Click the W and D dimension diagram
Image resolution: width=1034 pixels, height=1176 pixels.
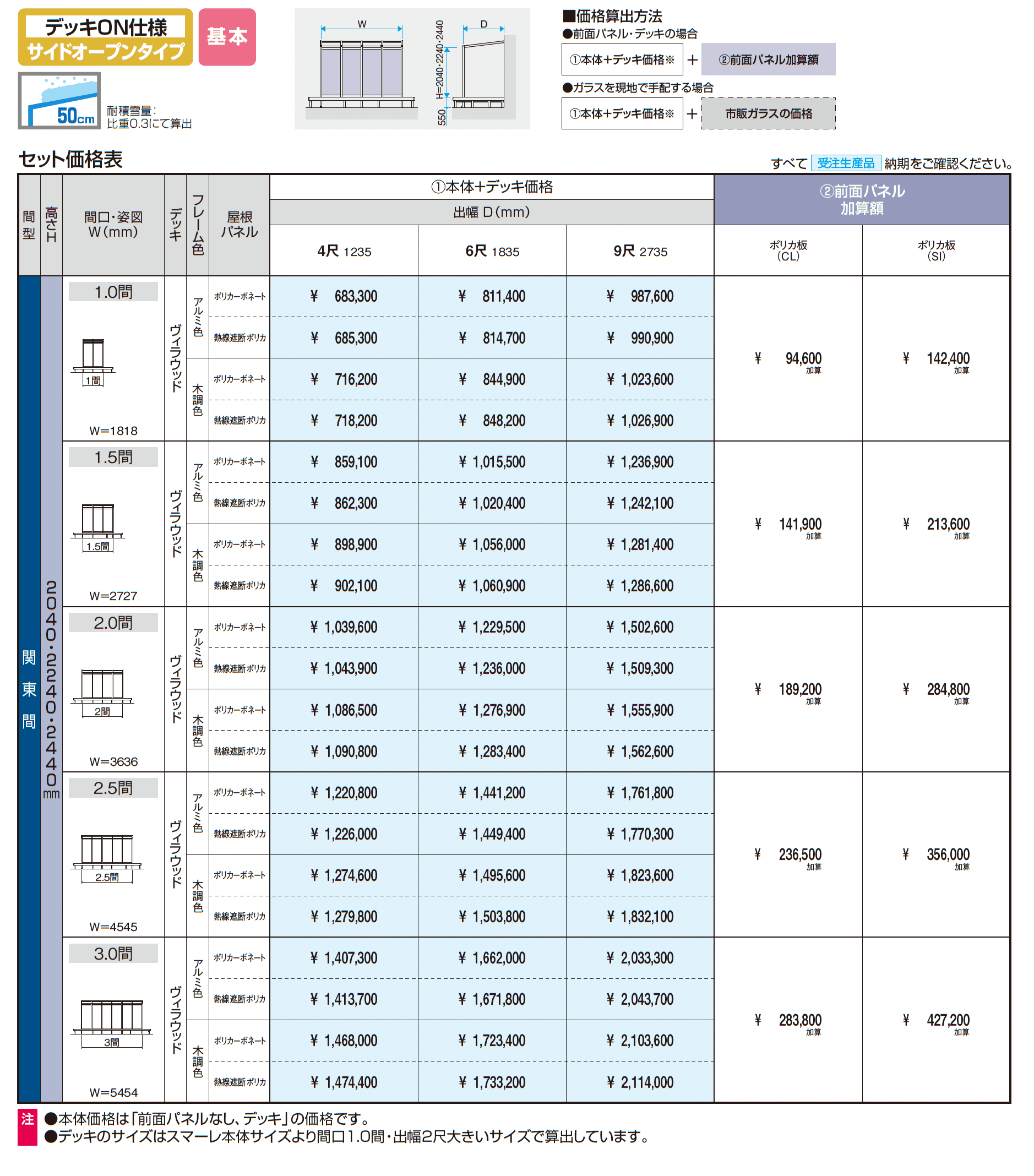[x=412, y=68]
